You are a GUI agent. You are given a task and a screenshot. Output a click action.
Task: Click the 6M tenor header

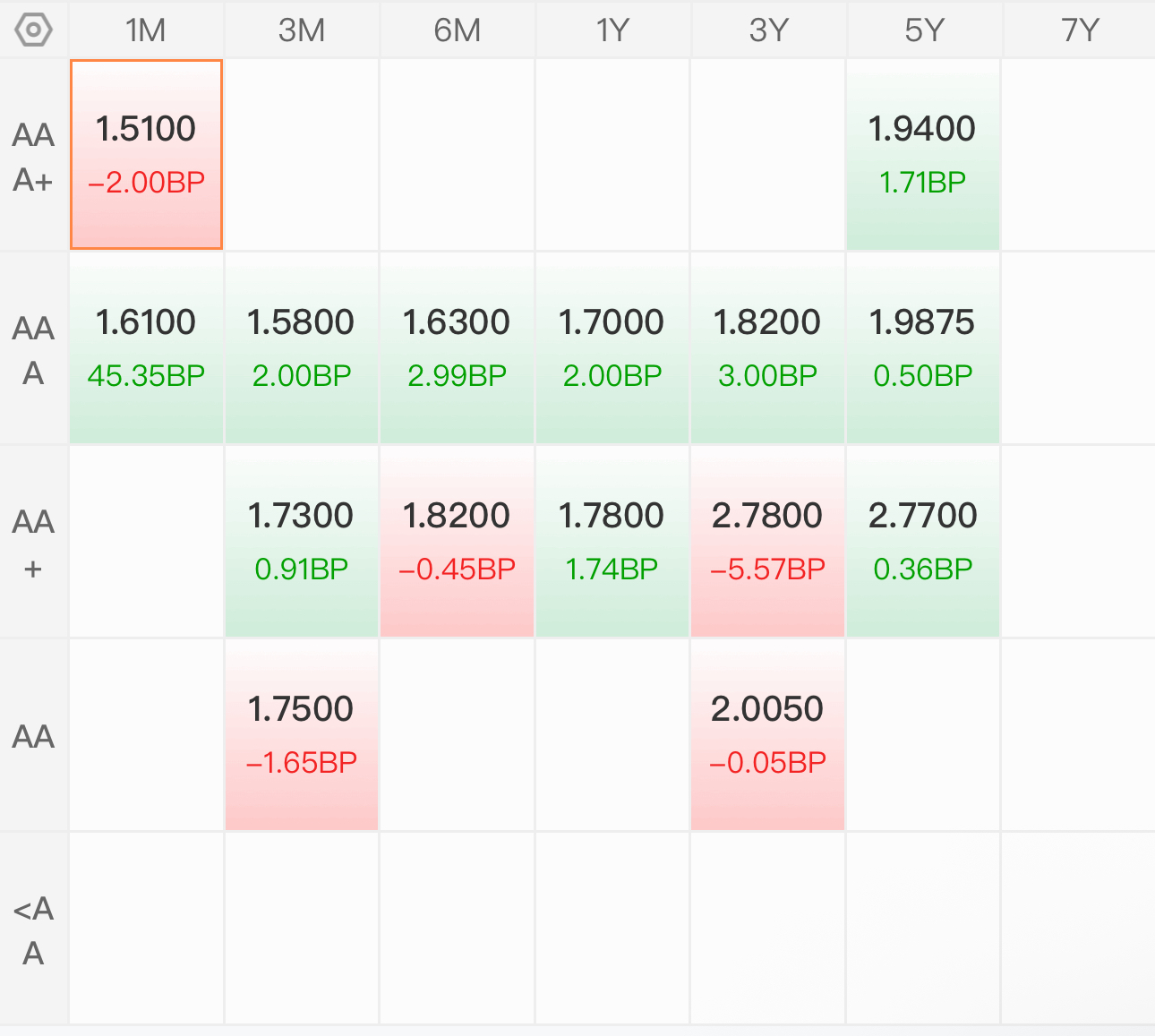point(458,30)
